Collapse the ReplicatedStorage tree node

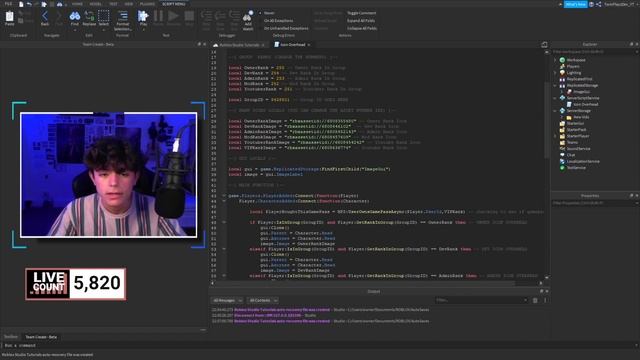tap(555, 85)
